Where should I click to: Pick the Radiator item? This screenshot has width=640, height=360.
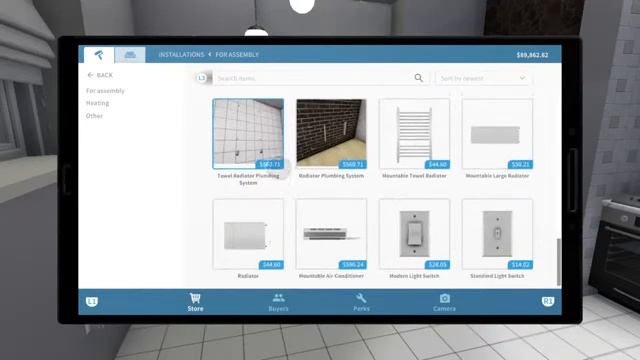point(248,234)
